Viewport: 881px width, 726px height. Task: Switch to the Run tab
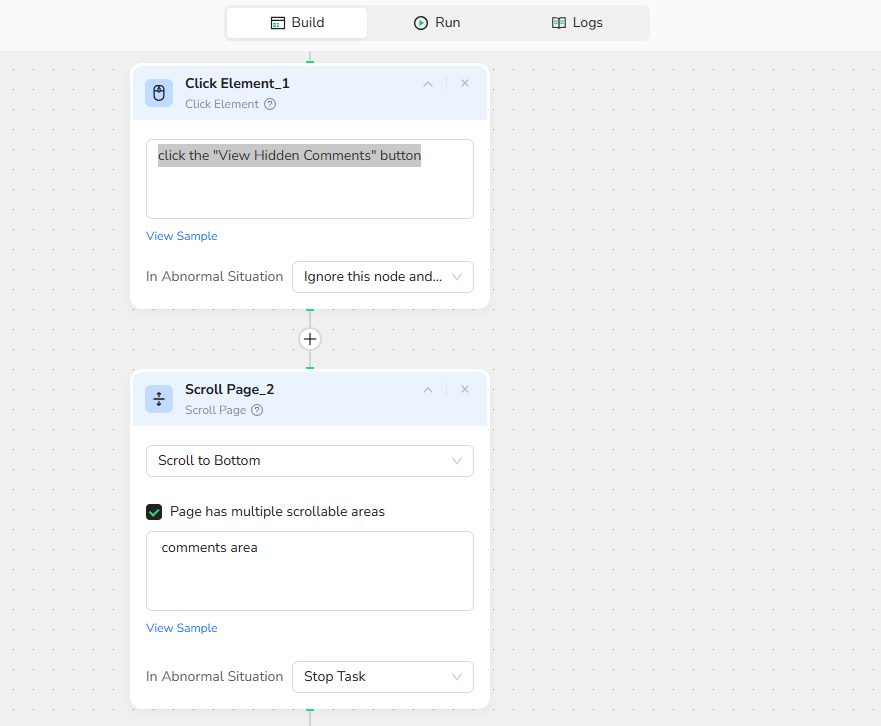pyautogui.click(x=437, y=23)
